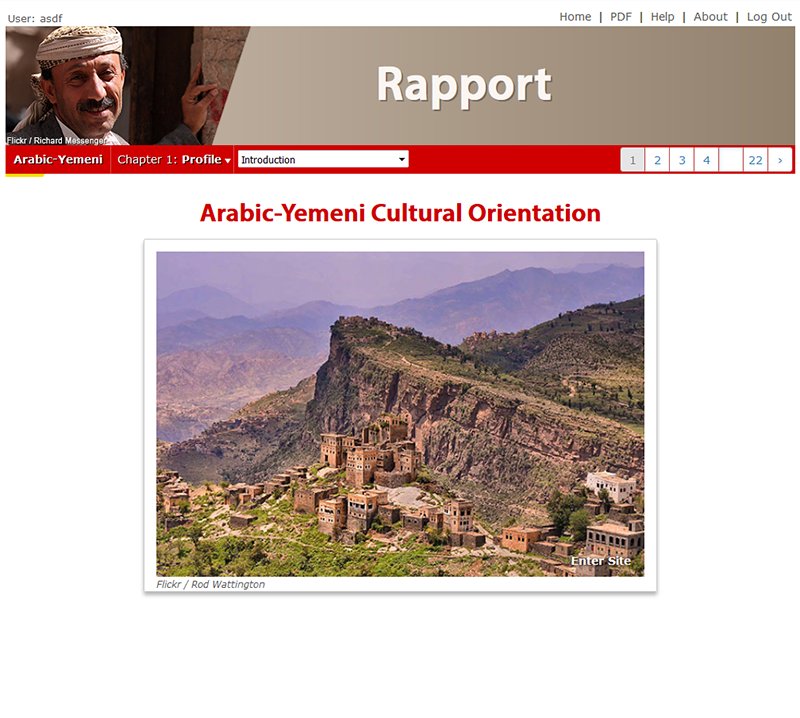Open the PDF link
Screen dimensions: 800x718
620,17
